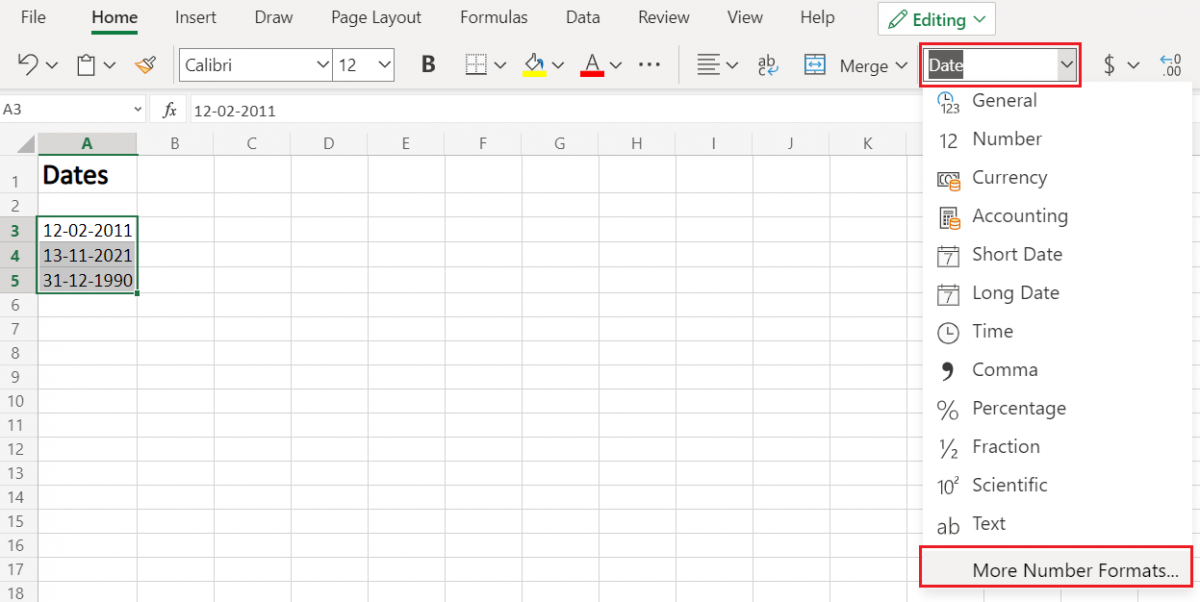Screen dimensions: 1200x602
Task: Click the Undo icon
Action: tap(26, 64)
